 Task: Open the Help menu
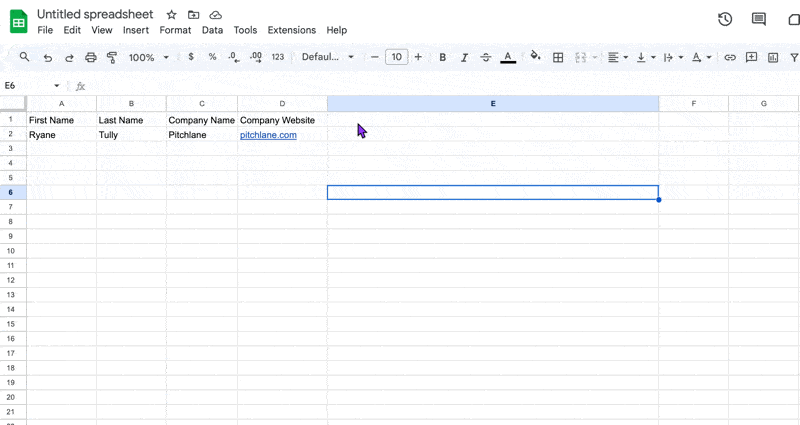pos(337,30)
